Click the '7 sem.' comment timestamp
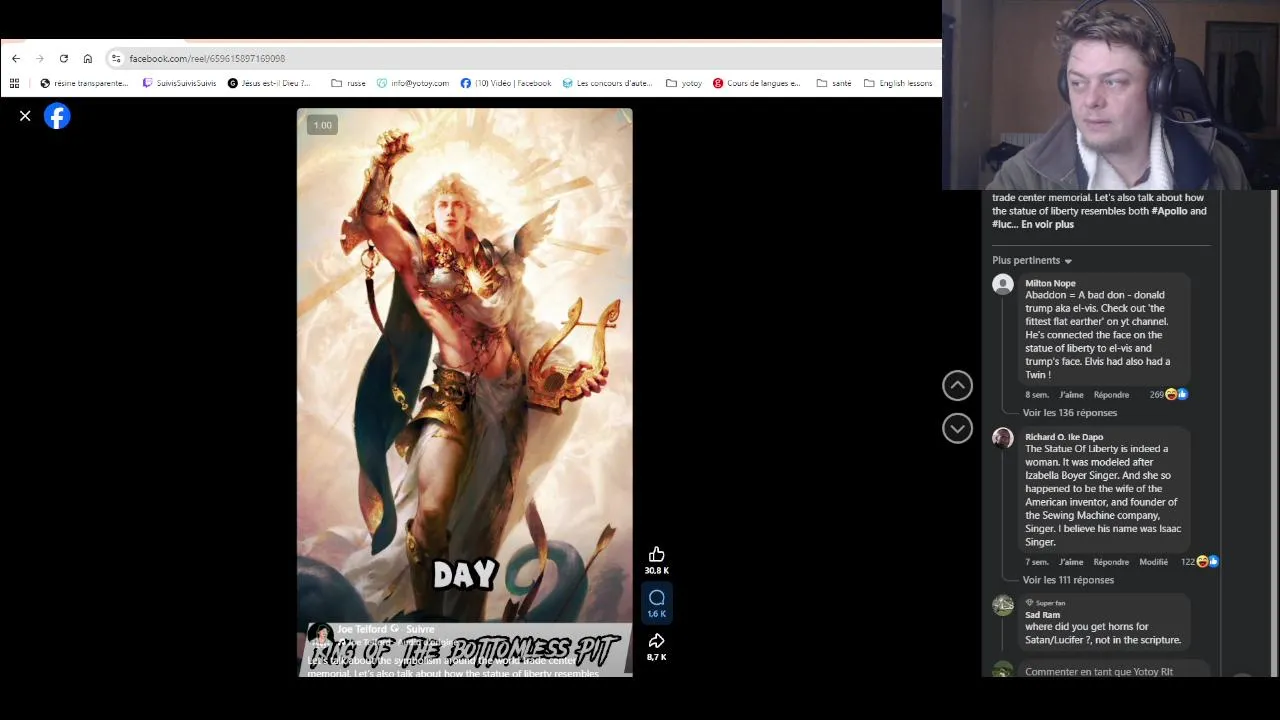Viewport: 1280px width, 720px height. point(1036,562)
